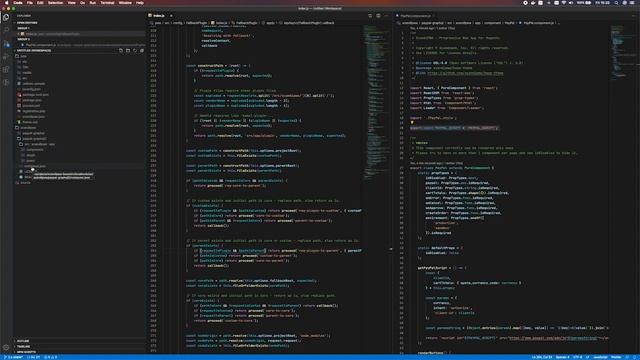
Task: Open the Search view in activity bar
Action: tap(6, 30)
